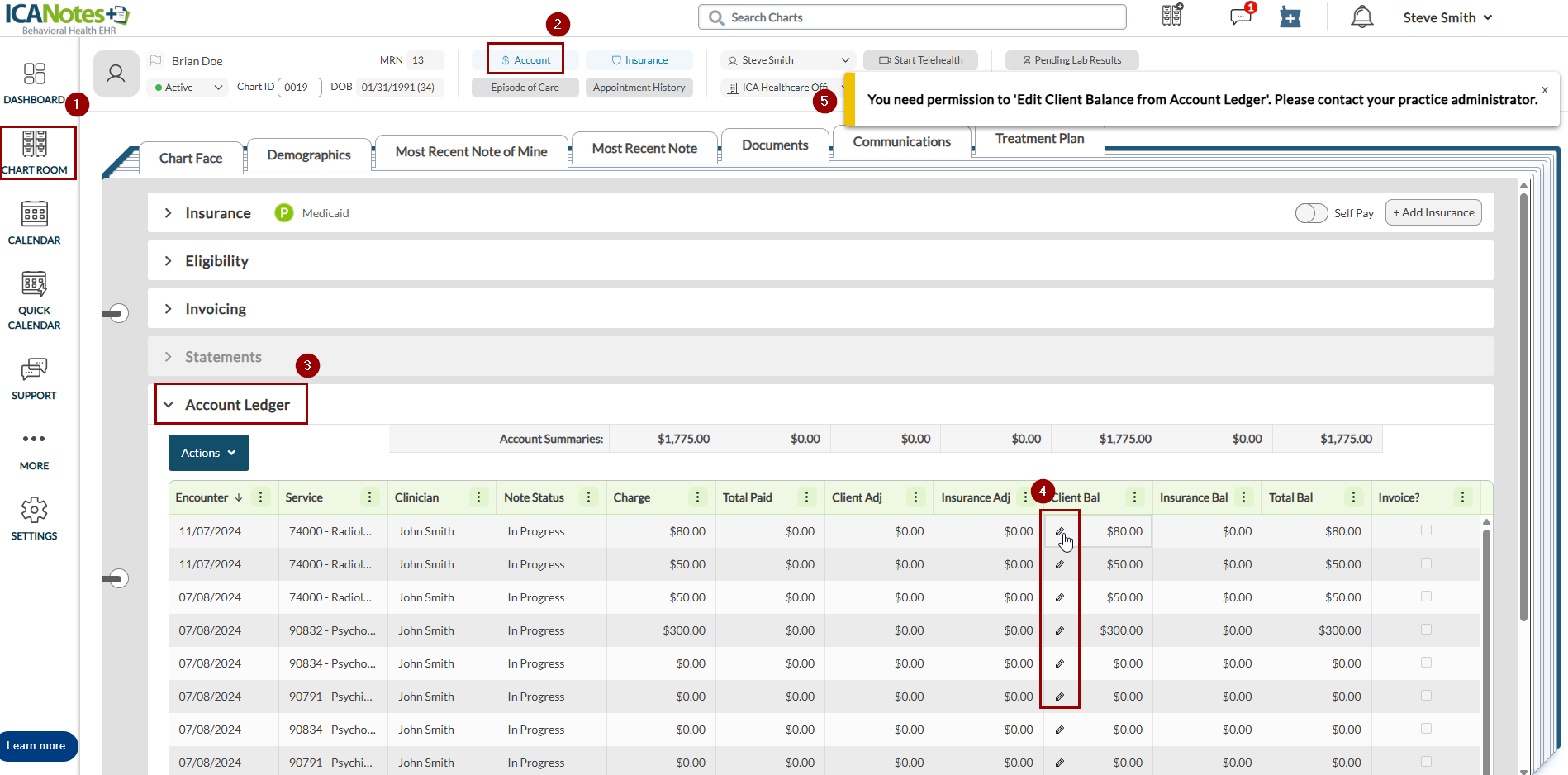
Task: Open the Client Bal column menu
Action: [x=1135, y=497]
